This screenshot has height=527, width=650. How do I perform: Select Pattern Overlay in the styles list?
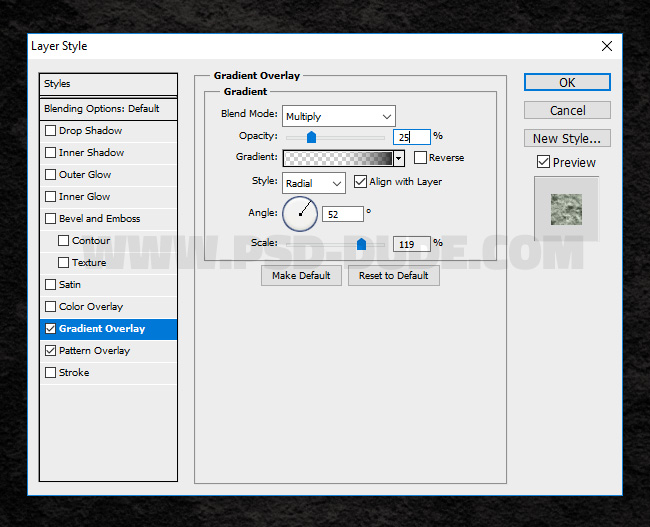point(94,351)
